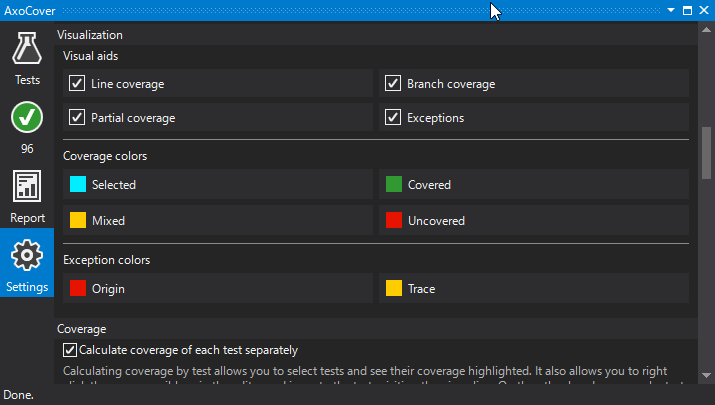Disable the Partial coverage checkbox
Screen dimensions: 715x405
pos(77,117)
